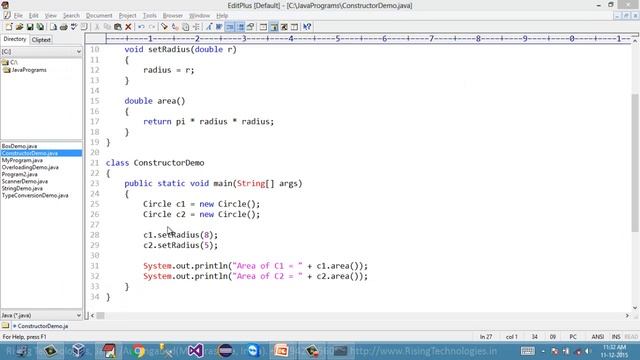This screenshot has width=640, height=360.
Task: Click the horizontal scrollbar left arrow
Action: pyautogui.click(x=92, y=315)
